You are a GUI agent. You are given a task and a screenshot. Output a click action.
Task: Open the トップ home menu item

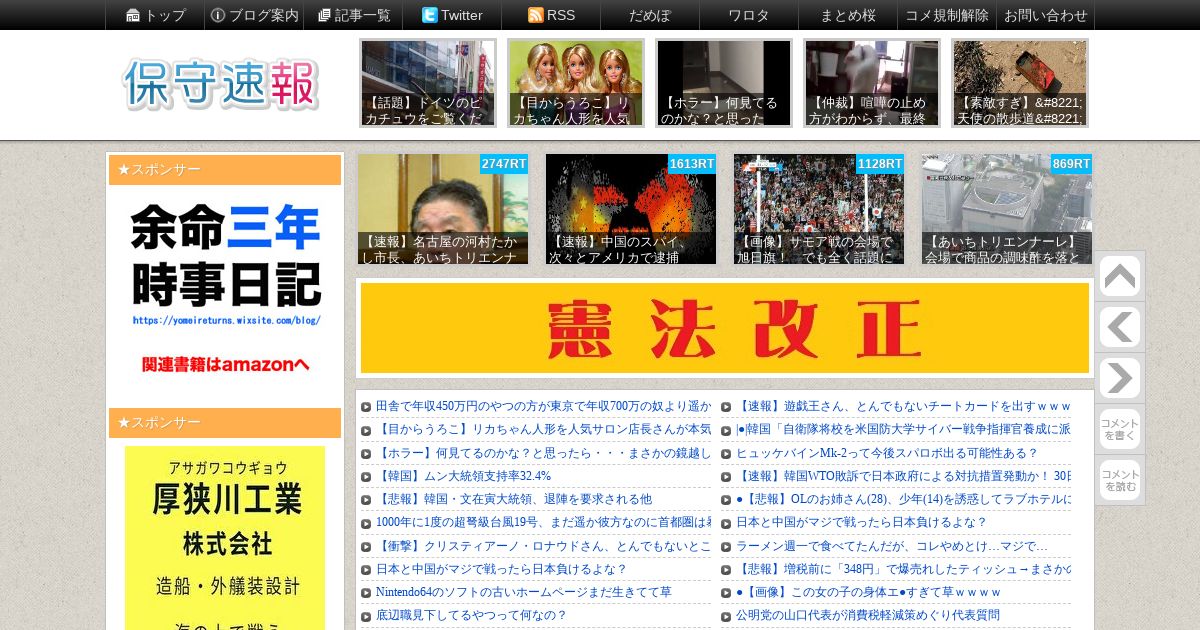click(x=155, y=15)
